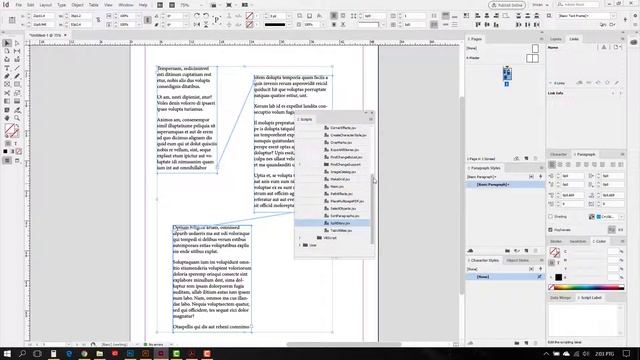
Task: Select the Type tool
Action: pyautogui.click(x=7, y=68)
